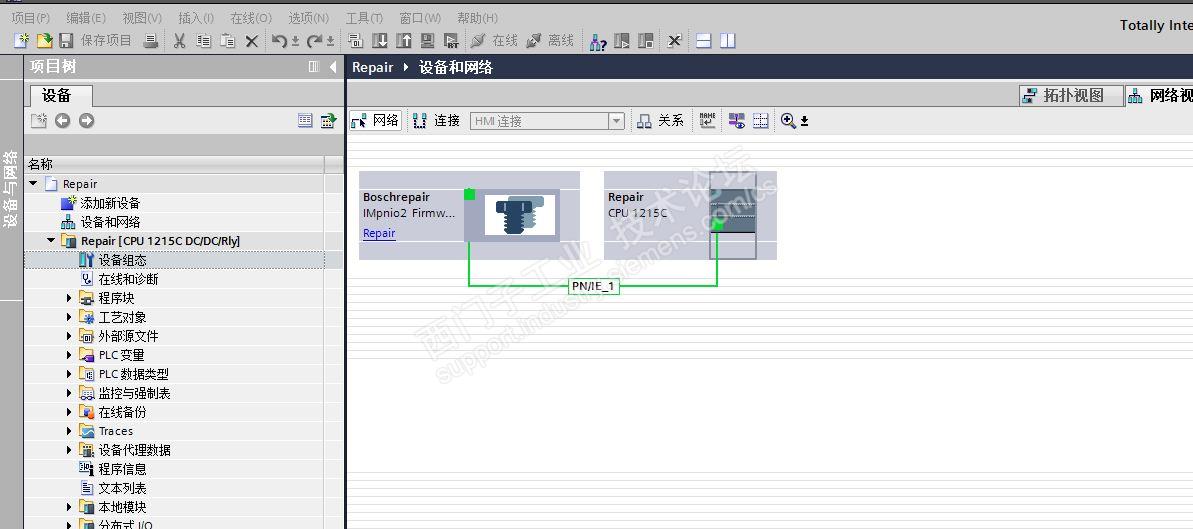Toggle project tree auto-collapse icon

(x=313, y=67)
